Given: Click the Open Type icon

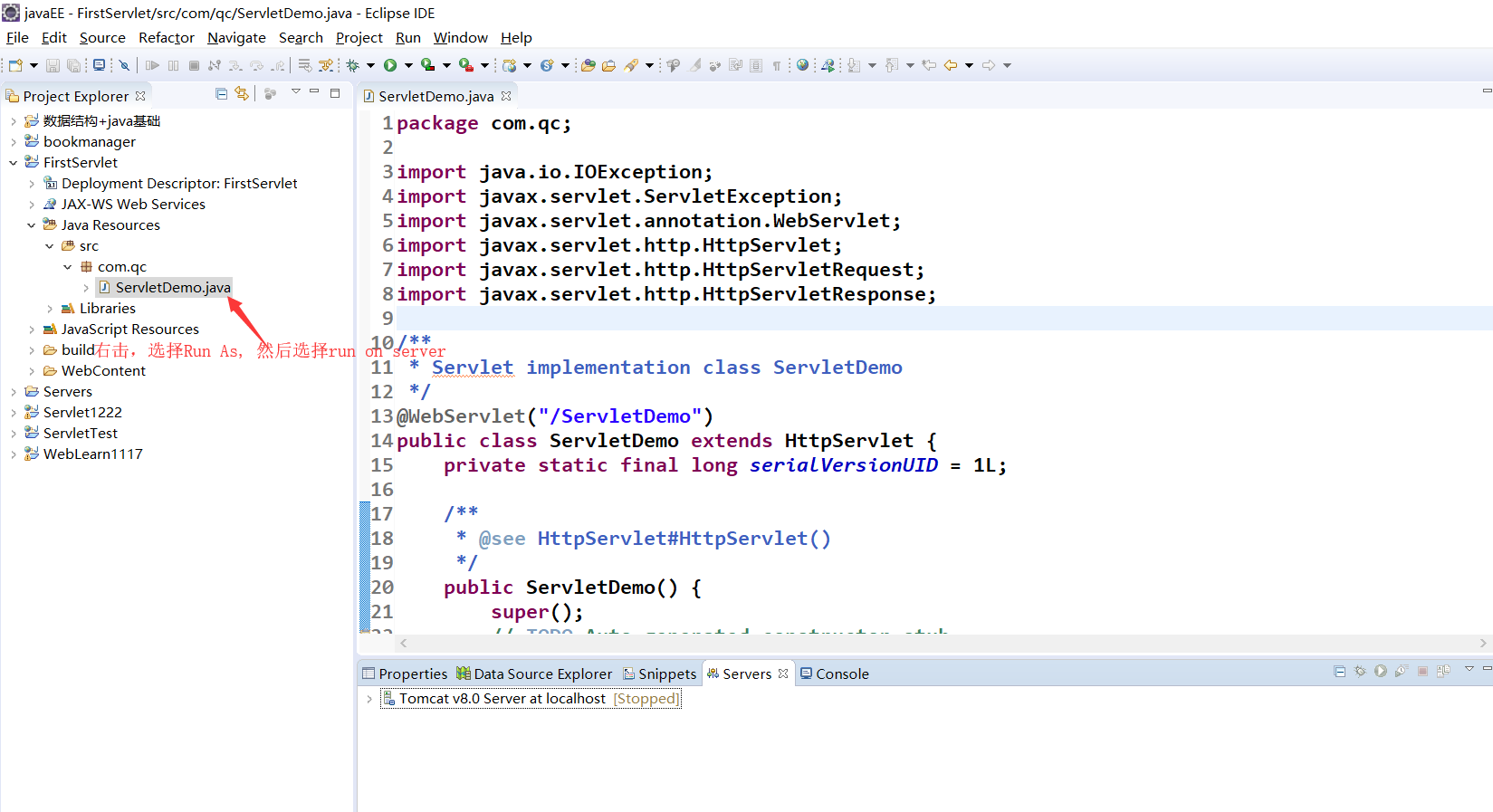Looking at the screenshot, I should pyautogui.click(x=589, y=65).
